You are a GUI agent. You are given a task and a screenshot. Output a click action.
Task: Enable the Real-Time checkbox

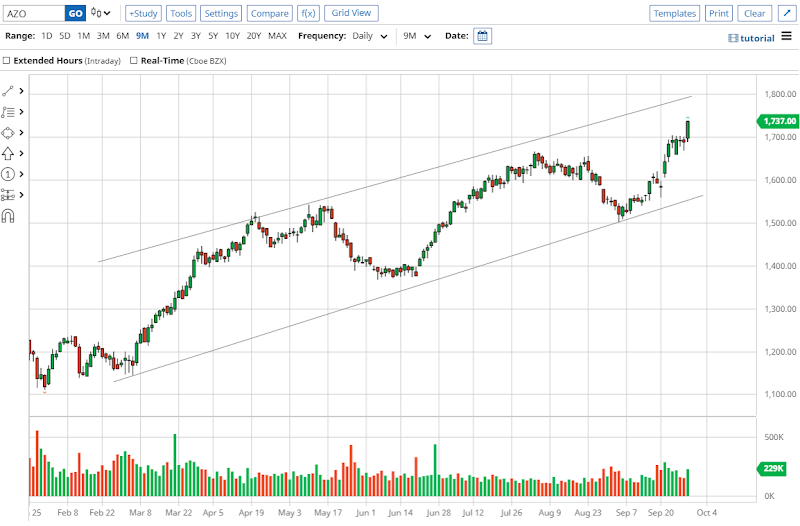(133, 60)
